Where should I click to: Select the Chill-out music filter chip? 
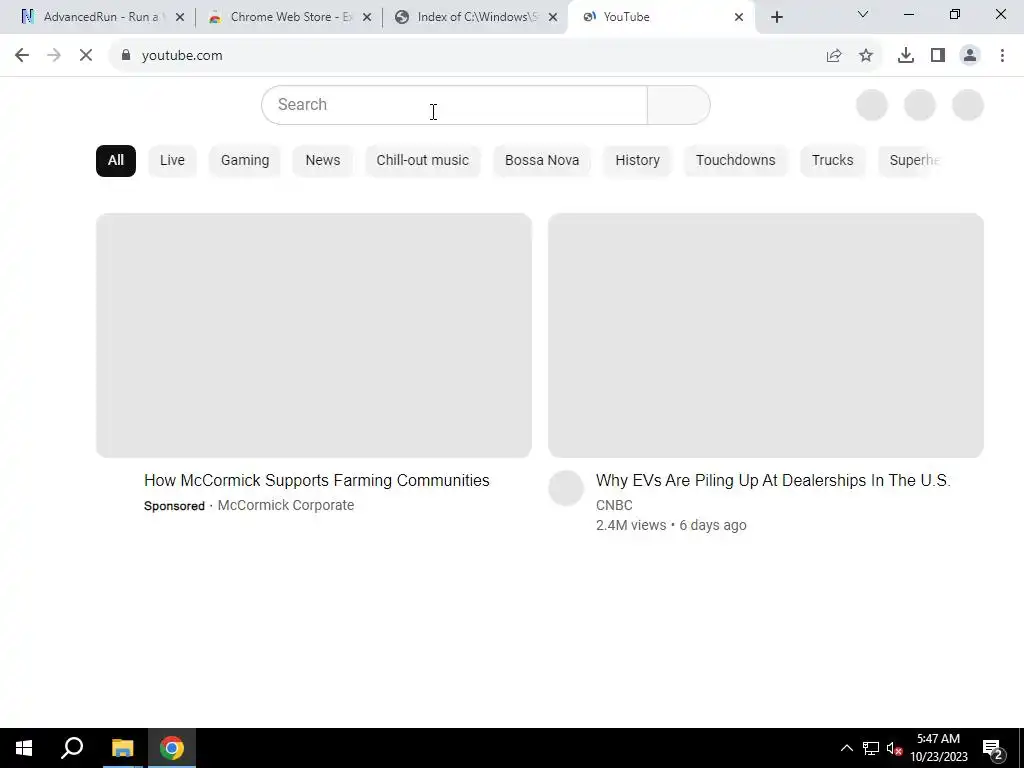pos(423,161)
